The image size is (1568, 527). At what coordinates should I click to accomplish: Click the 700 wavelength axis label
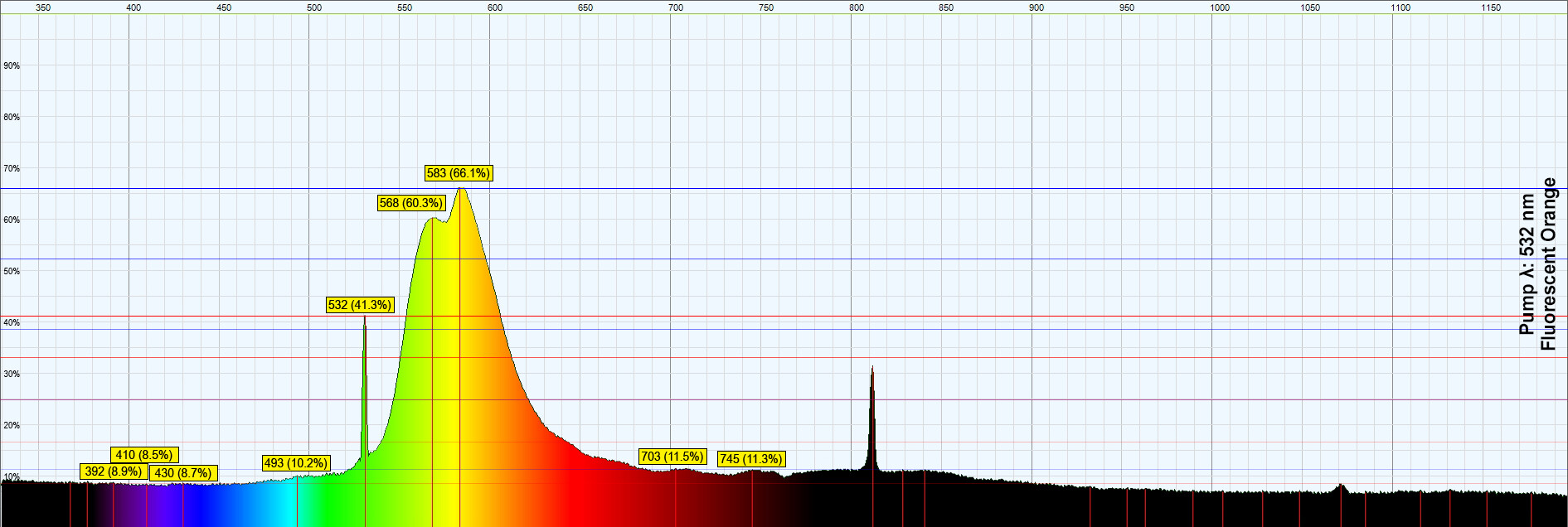676,7
